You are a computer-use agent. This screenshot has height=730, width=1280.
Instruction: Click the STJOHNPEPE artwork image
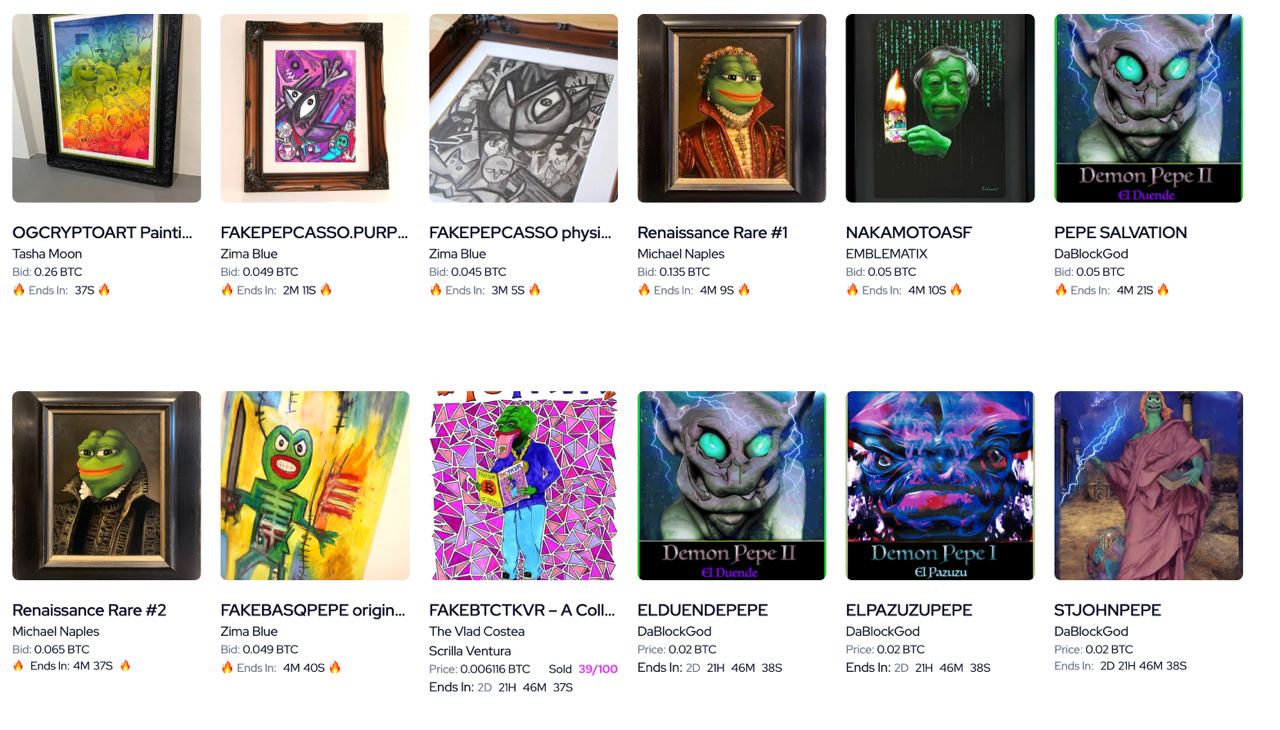1149,486
